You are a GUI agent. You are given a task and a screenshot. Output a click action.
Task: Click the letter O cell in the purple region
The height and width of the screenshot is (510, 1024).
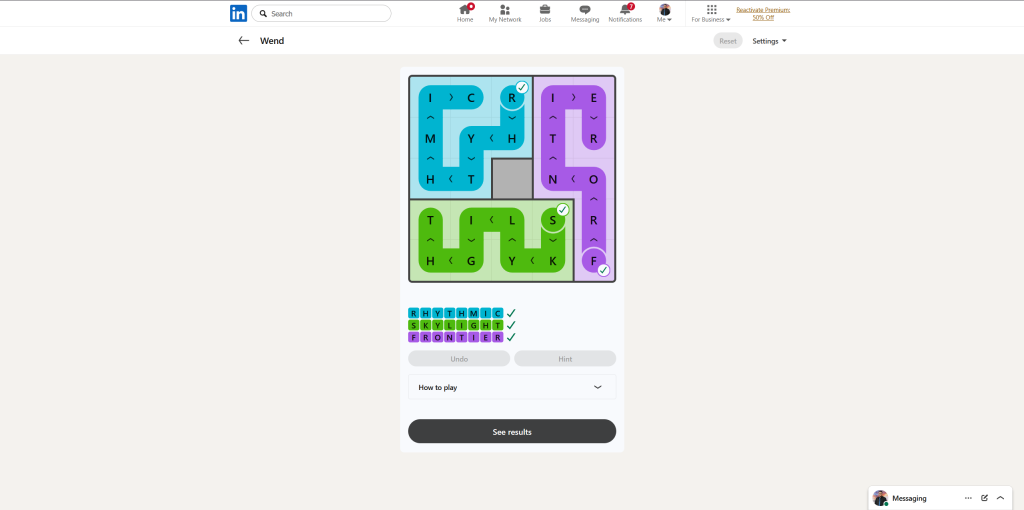coord(594,179)
